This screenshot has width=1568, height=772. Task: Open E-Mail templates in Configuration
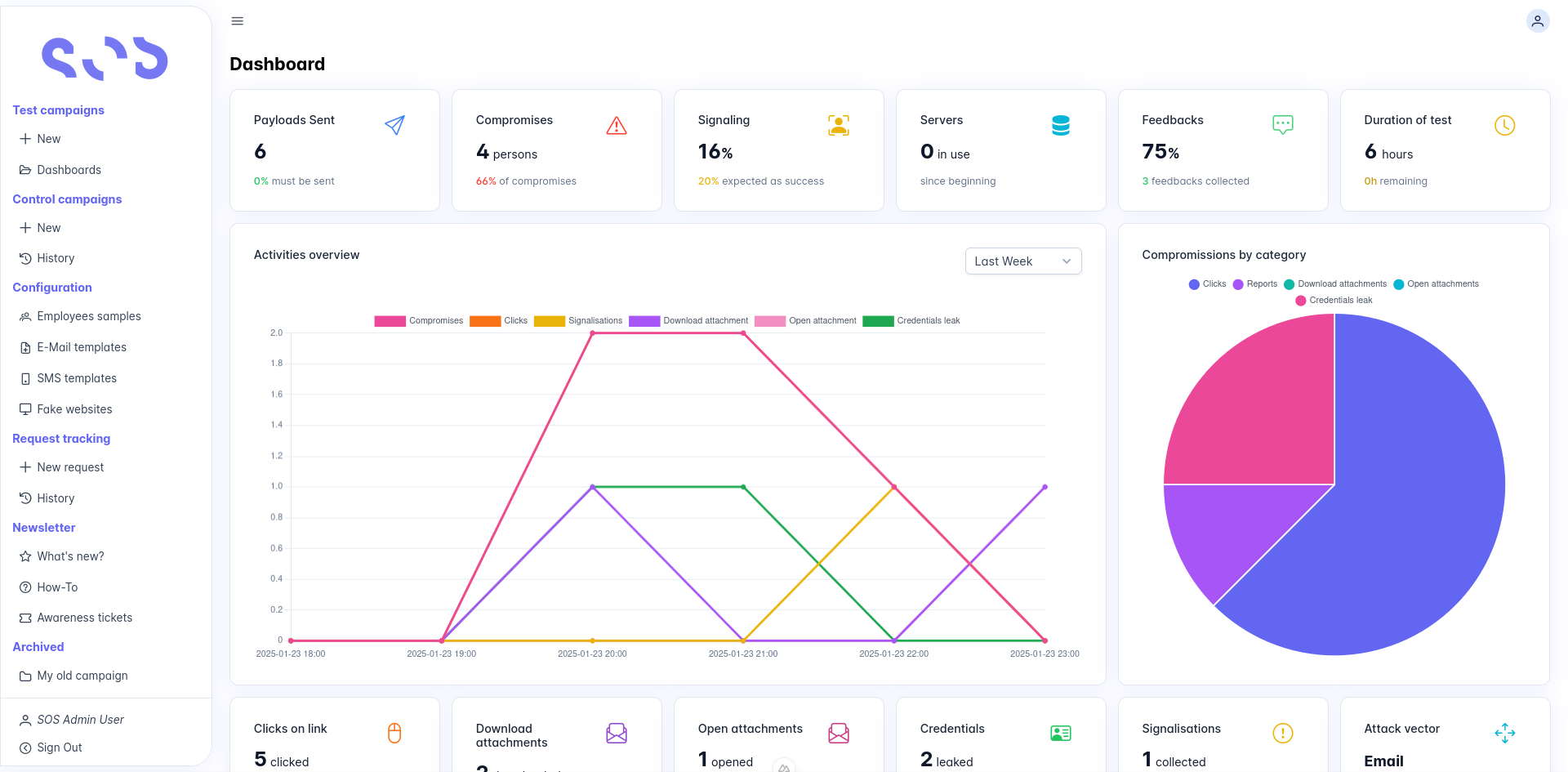(82, 347)
